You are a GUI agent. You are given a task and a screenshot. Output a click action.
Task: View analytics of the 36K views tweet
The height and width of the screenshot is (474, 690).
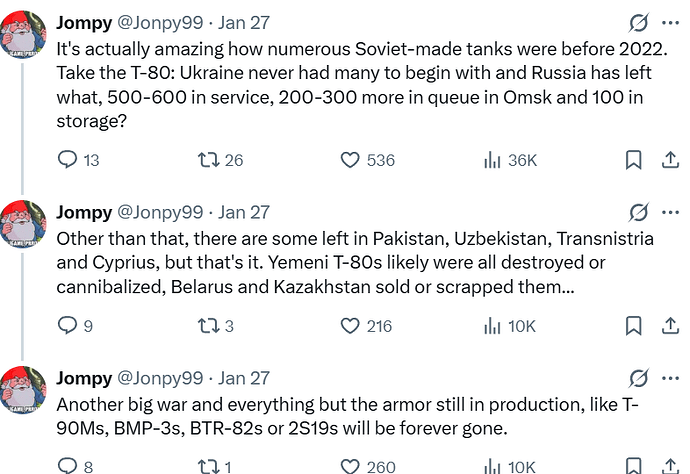coord(492,160)
